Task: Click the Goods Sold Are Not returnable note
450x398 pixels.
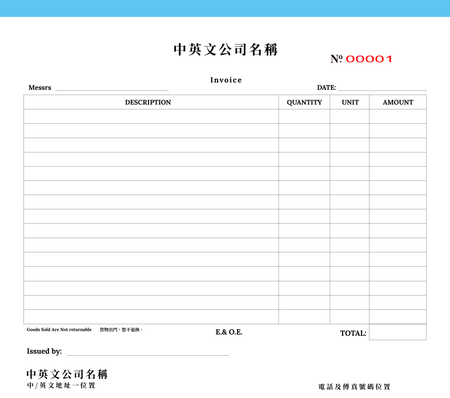Action: click(59, 330)
